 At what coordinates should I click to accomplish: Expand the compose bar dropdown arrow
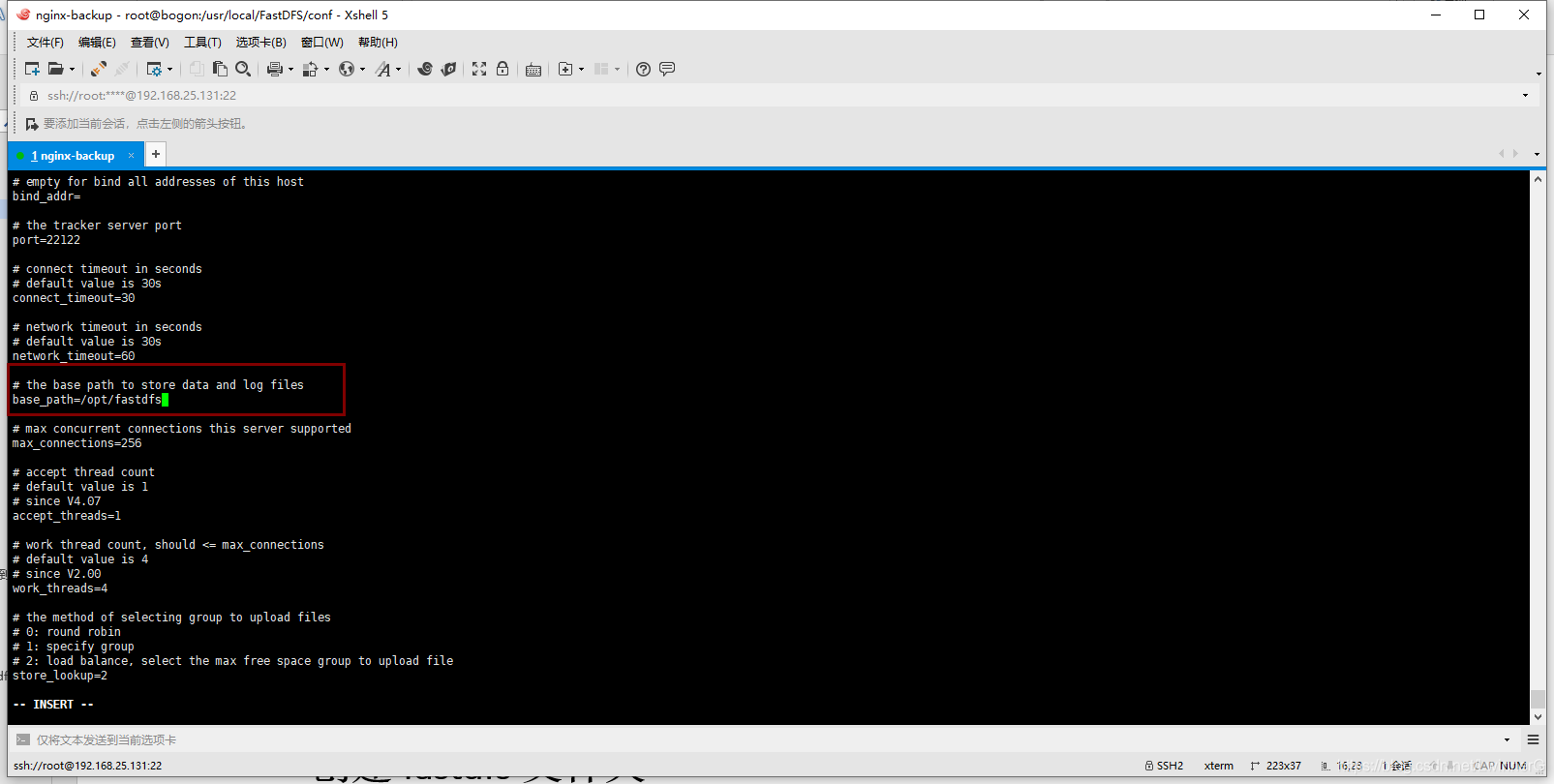(1507, 739)
